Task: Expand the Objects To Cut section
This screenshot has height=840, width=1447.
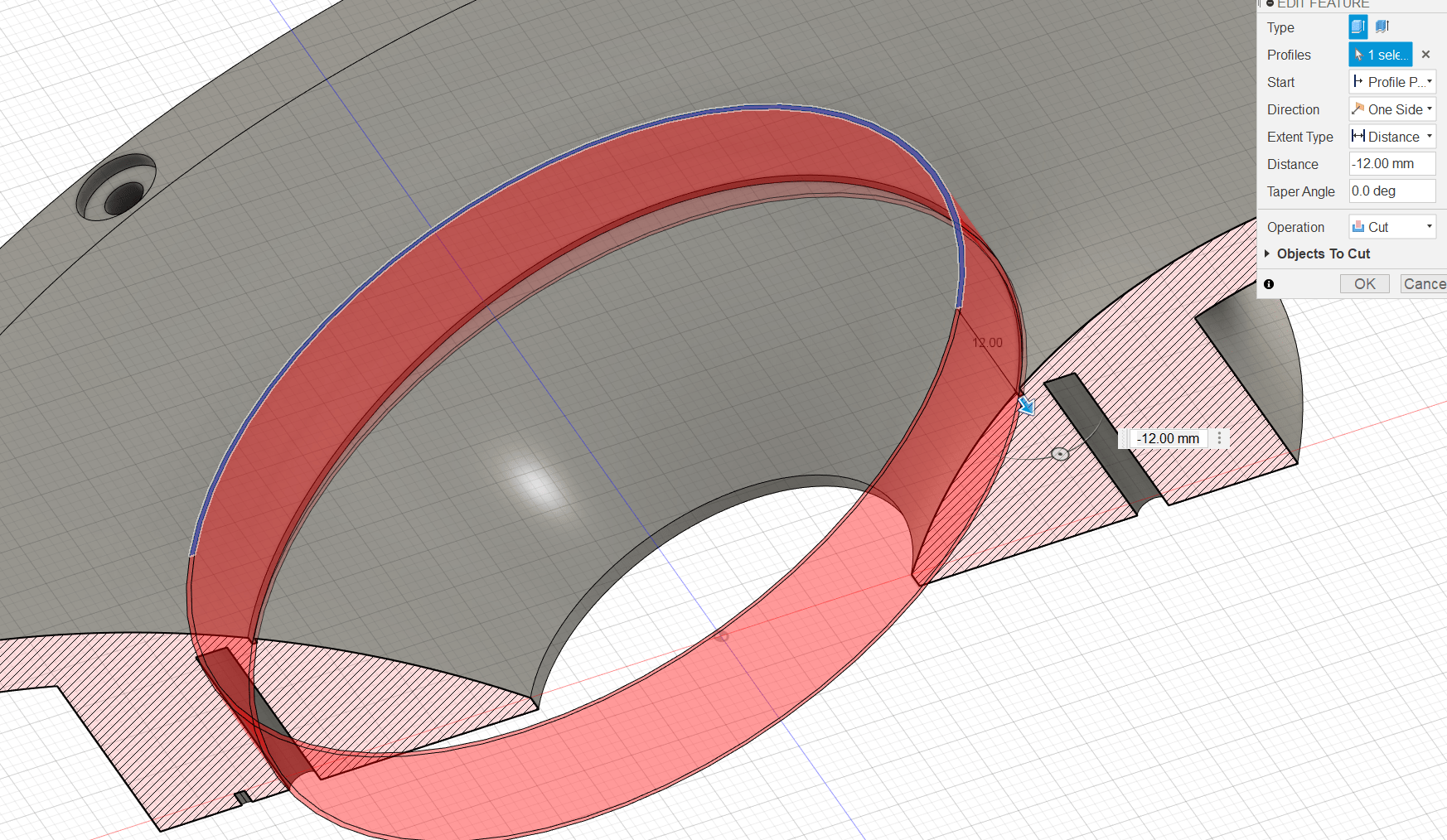Action: pos(1318,253)
